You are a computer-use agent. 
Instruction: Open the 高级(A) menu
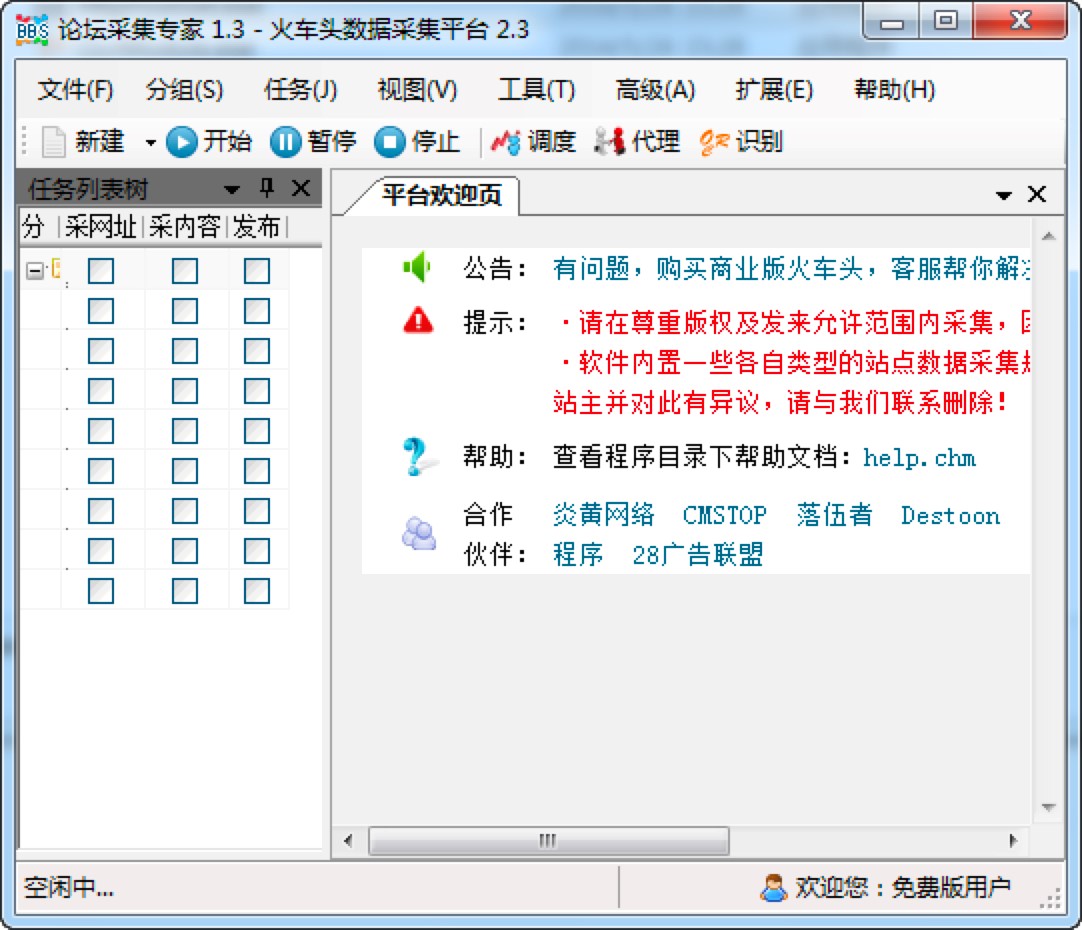coord(655,90)
